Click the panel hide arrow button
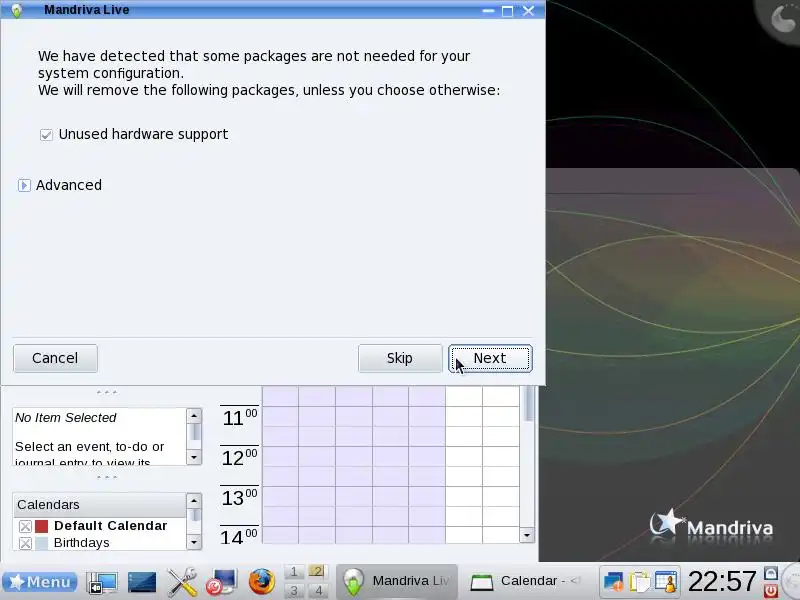800x600 pixels. [x=791, y=581]
